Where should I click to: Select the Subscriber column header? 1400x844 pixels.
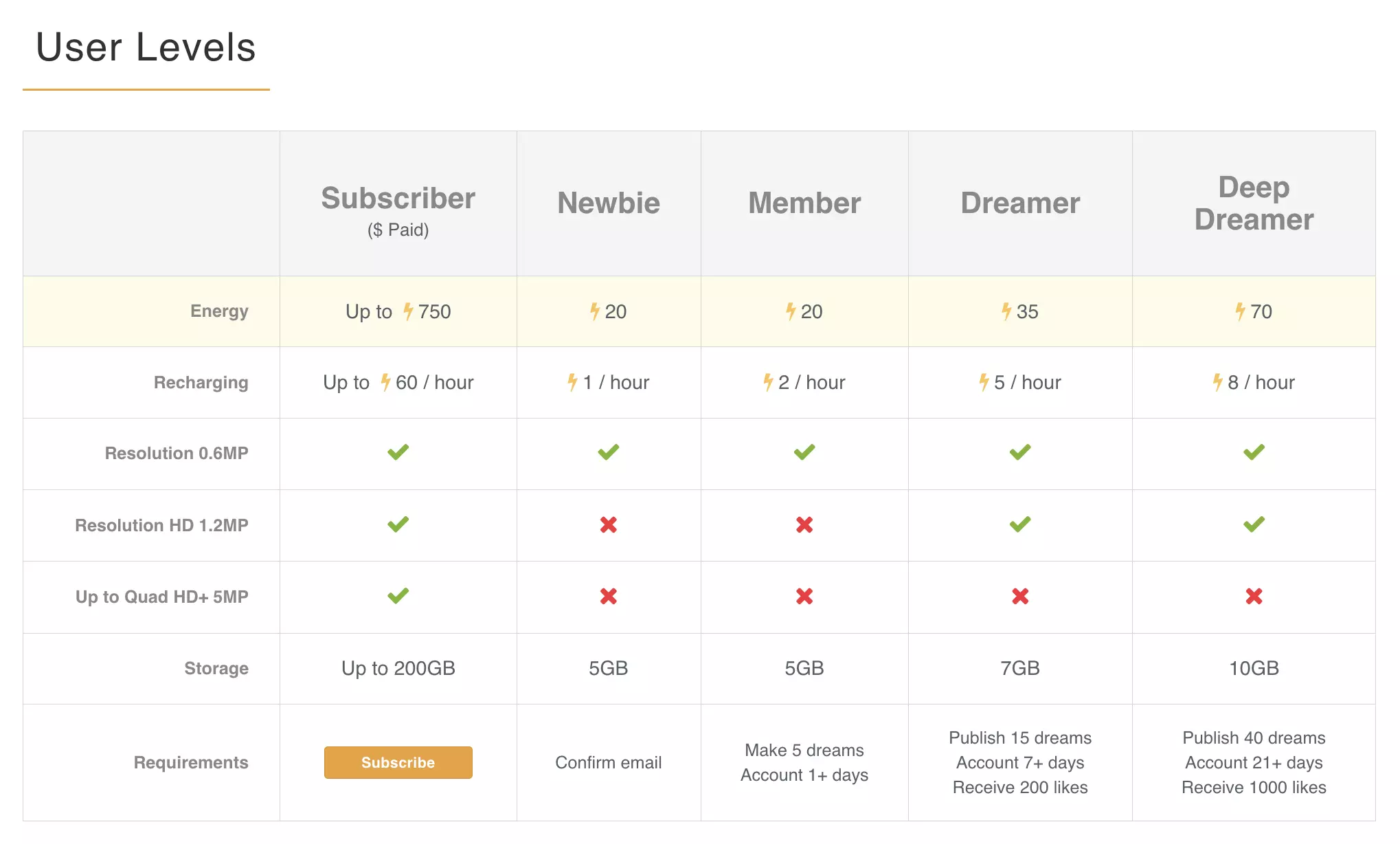(398, 199)
